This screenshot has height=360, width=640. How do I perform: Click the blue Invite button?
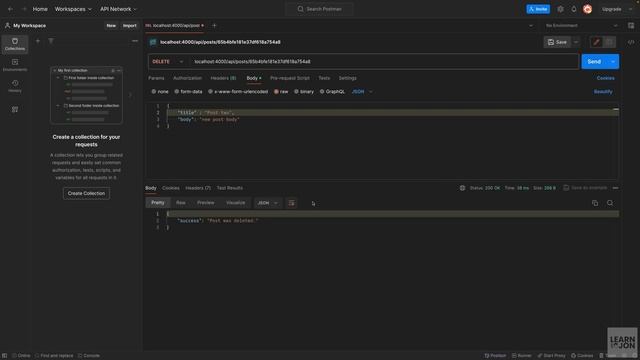pos(538,9)
